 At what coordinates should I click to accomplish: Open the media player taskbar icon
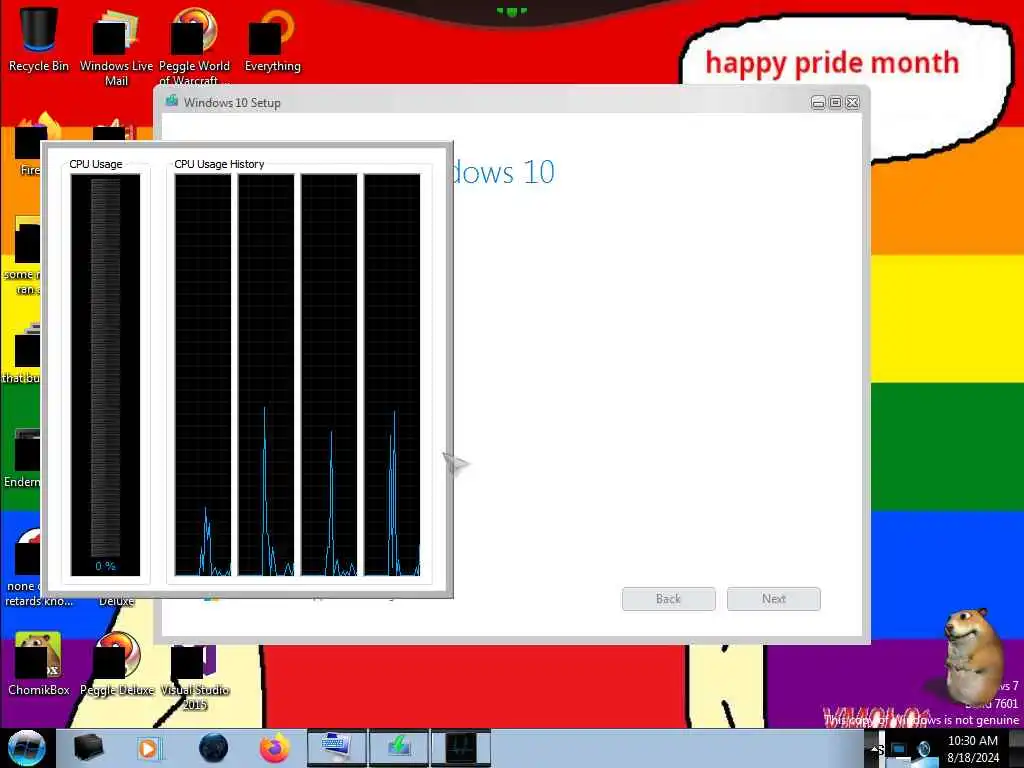pyautogui.click(x=148, y=748)
